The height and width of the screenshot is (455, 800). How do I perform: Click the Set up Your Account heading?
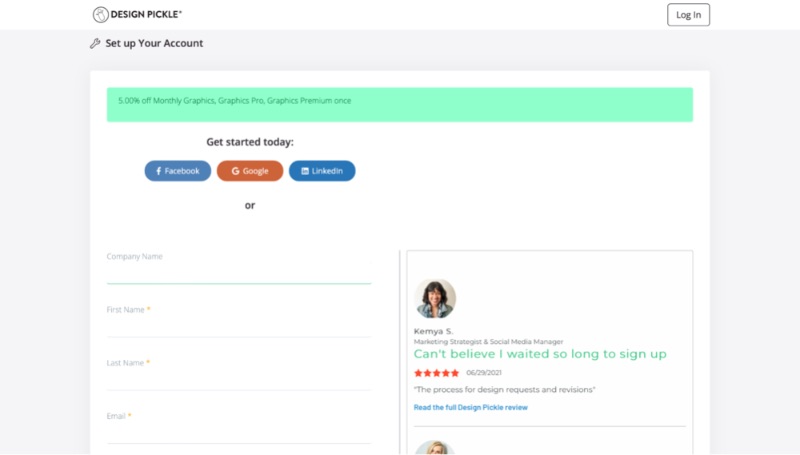(x=154, y=43)
